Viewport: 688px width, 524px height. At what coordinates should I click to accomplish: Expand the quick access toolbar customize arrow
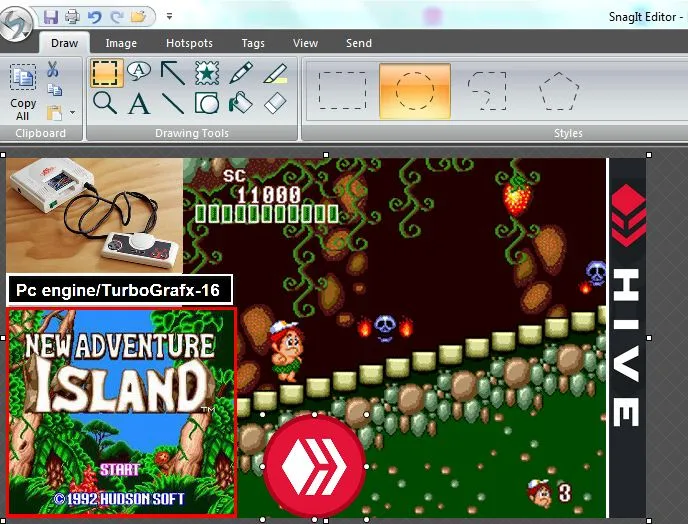tap(169, 17)
